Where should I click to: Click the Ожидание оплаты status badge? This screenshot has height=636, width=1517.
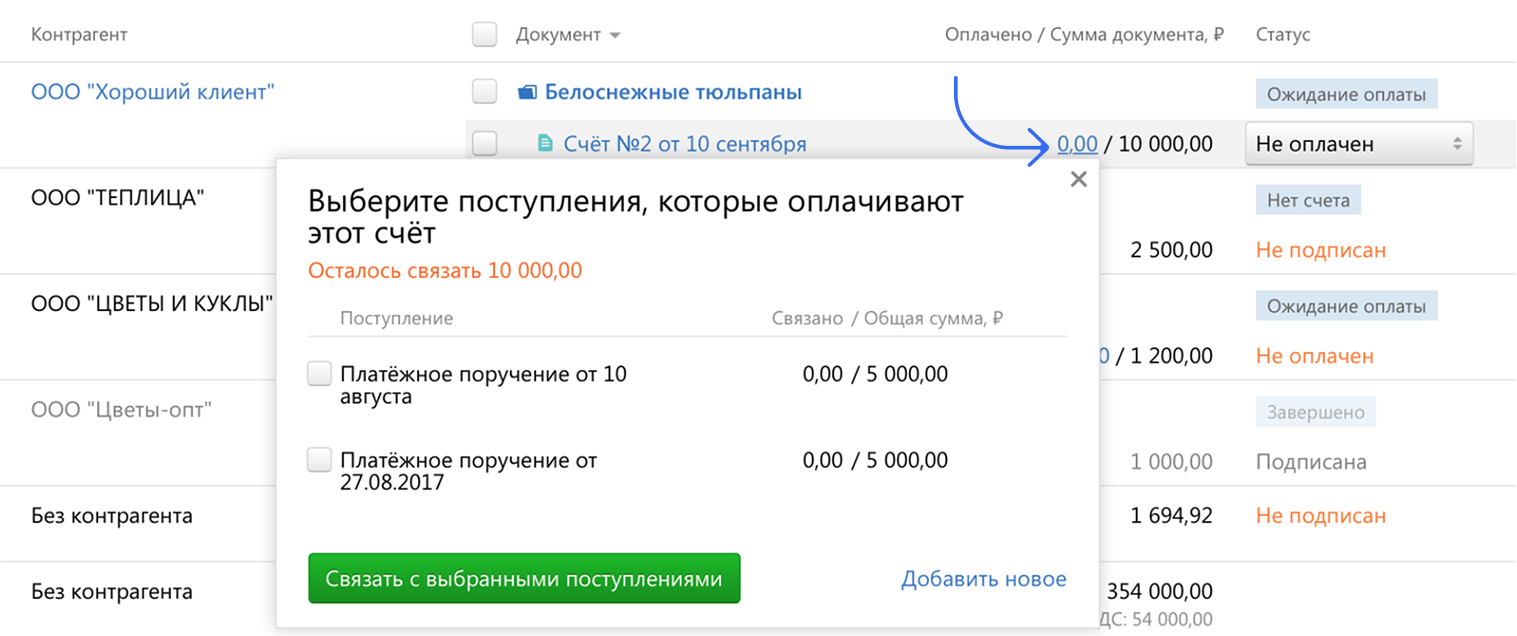pos(1346,95)
